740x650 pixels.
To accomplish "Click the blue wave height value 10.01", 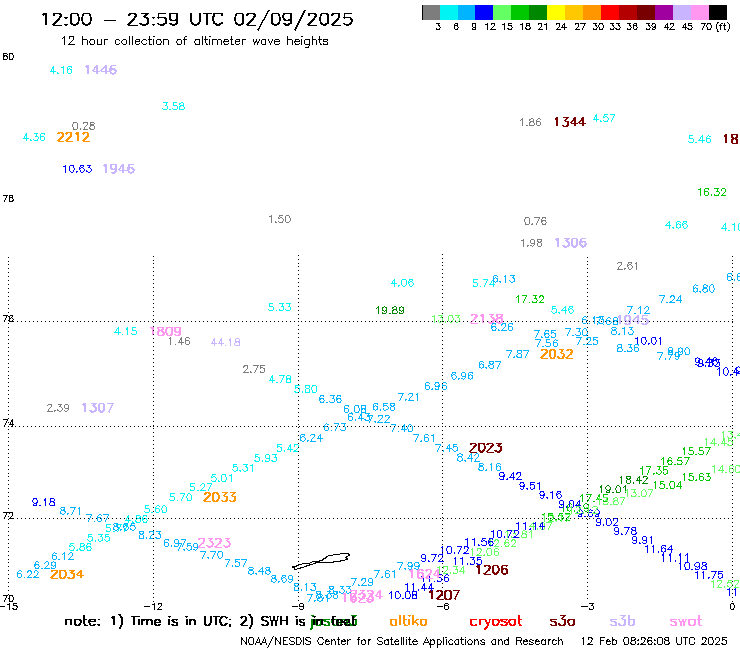I will pyautogui.click(x=648, y=341).
